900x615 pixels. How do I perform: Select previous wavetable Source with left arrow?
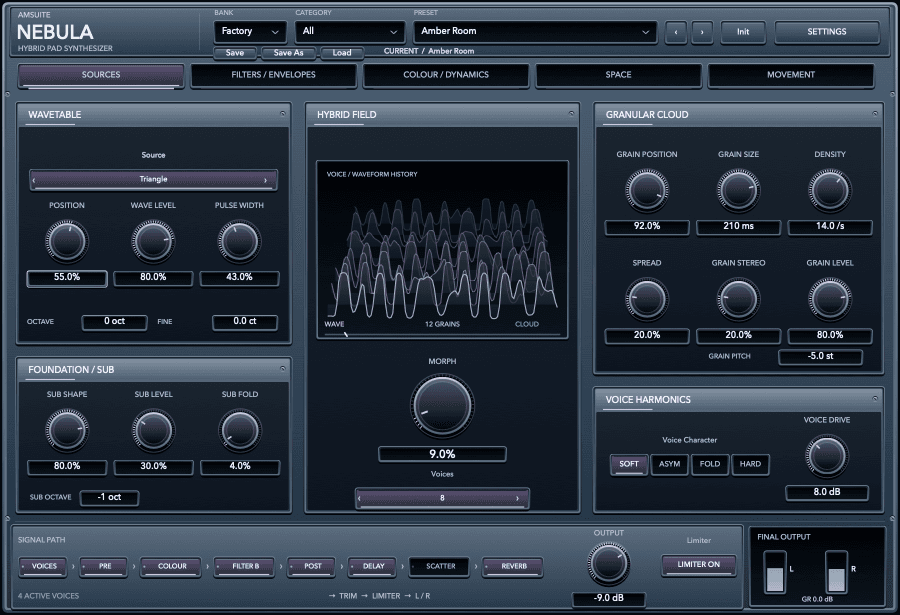34,180
